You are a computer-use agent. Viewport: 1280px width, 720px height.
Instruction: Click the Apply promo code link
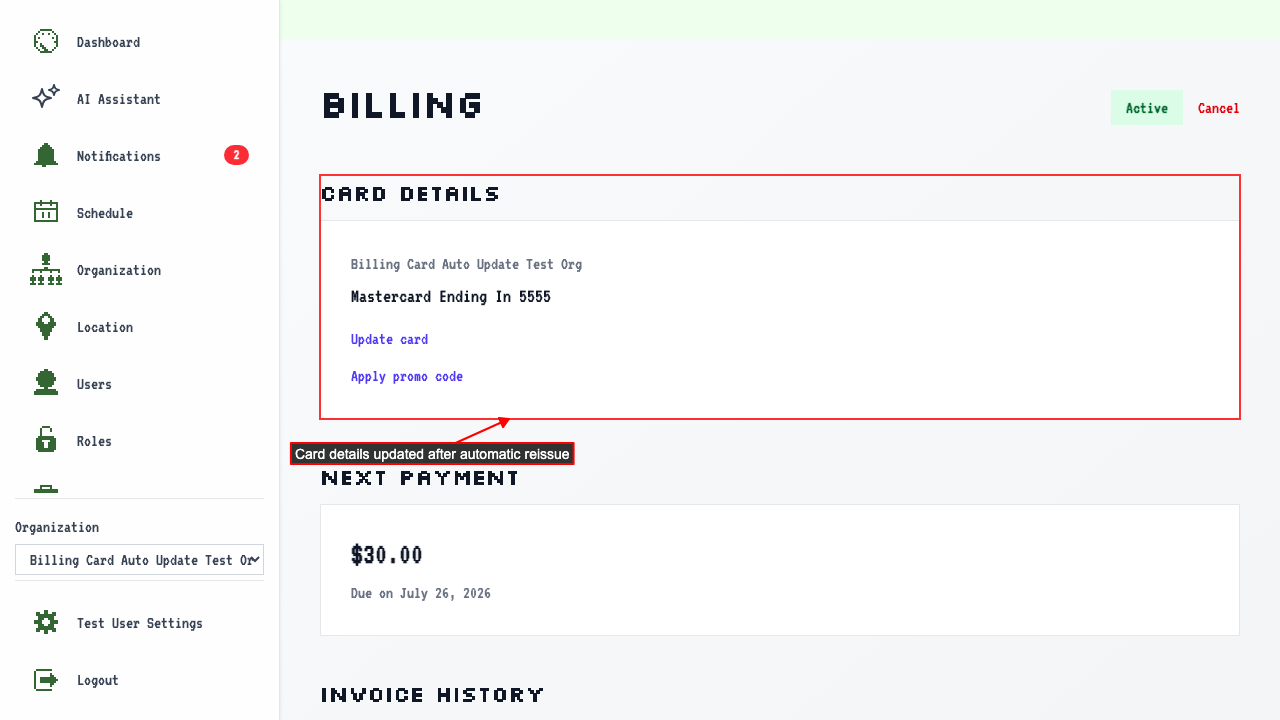(407, 377)
